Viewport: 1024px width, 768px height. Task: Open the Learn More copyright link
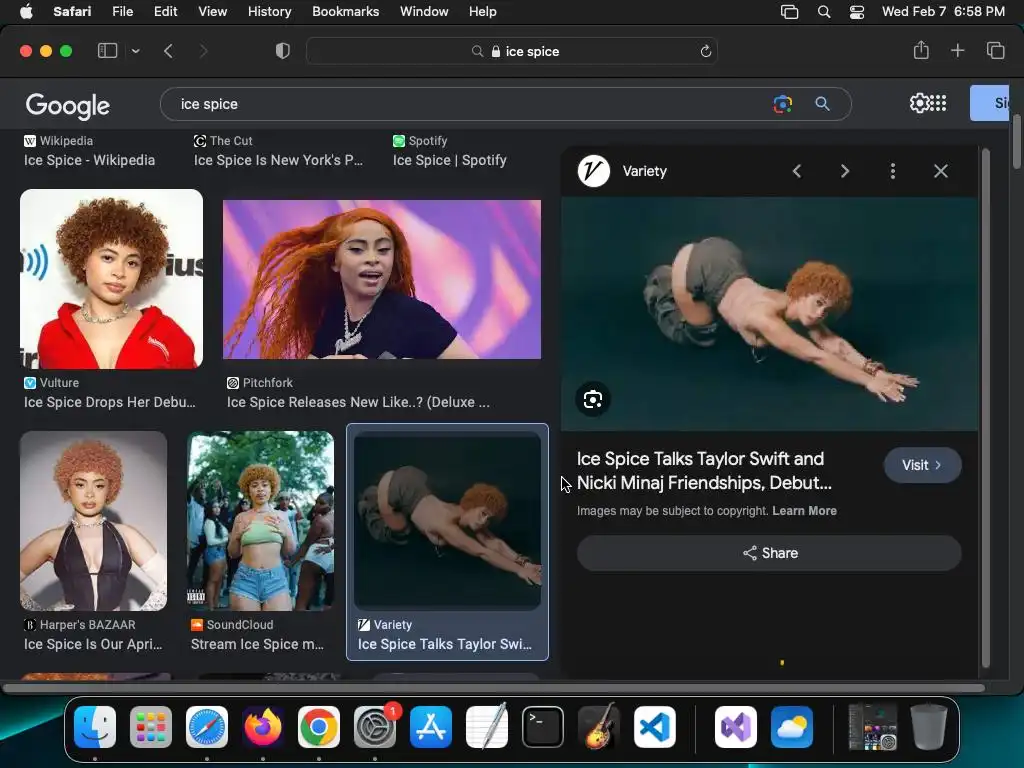tap(804, 511)
